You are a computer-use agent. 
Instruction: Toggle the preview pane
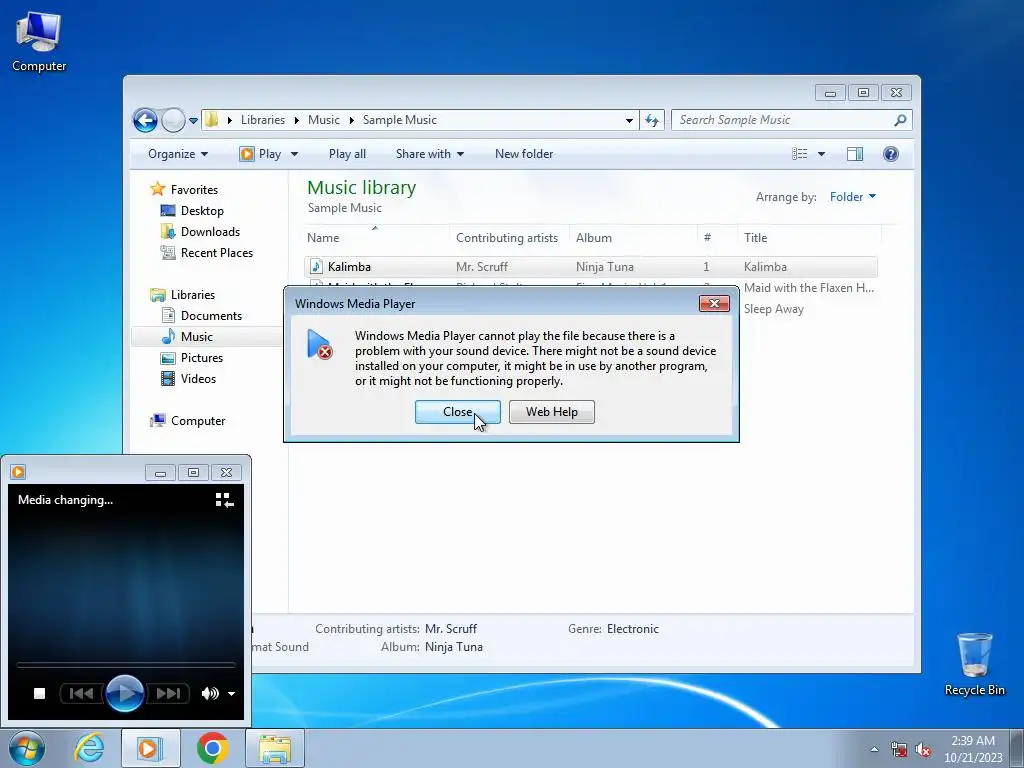pos(855,154)
